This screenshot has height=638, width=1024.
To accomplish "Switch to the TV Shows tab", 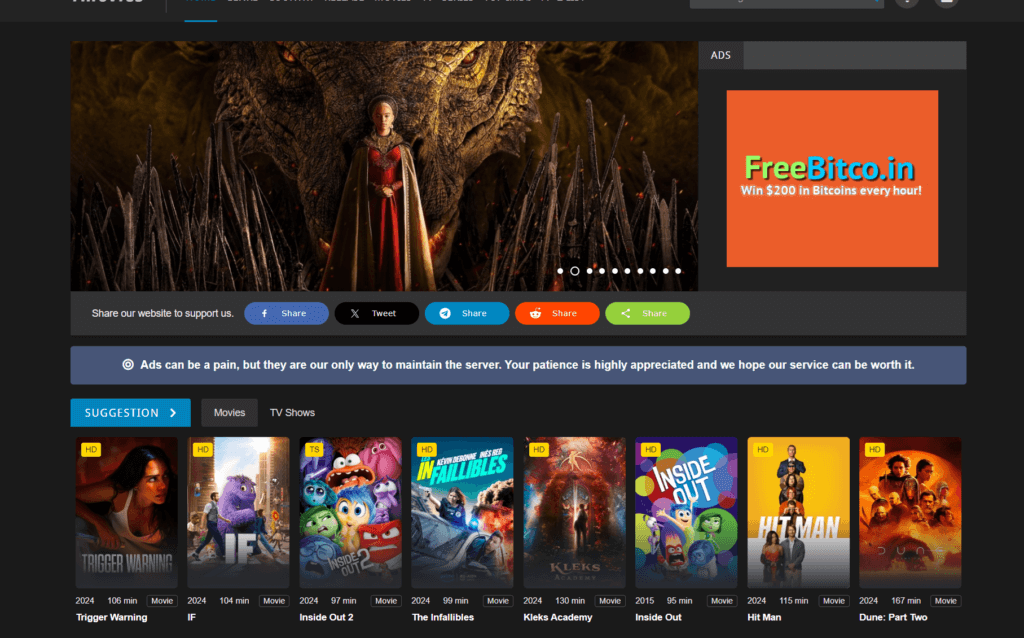I will 292,412.
